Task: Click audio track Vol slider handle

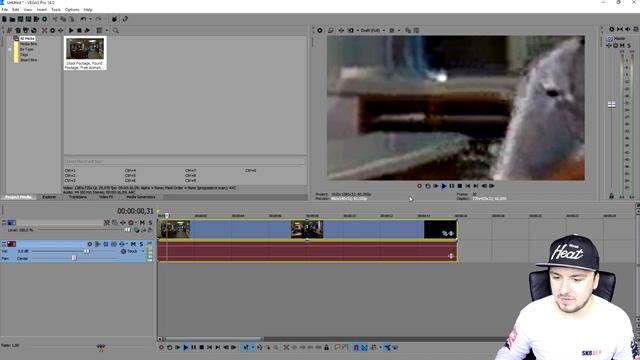Action: tap(87, 251)
